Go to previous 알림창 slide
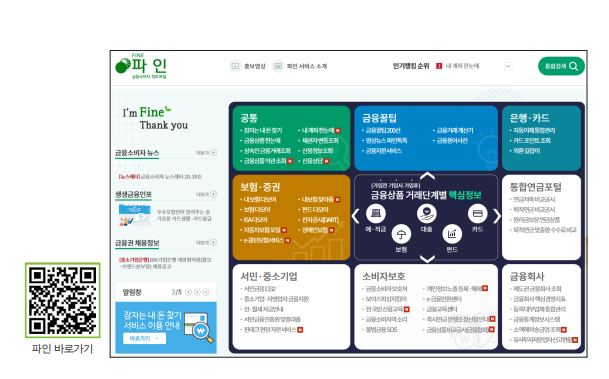The height and width of the screenshot is (379, 609). (188, 292)
